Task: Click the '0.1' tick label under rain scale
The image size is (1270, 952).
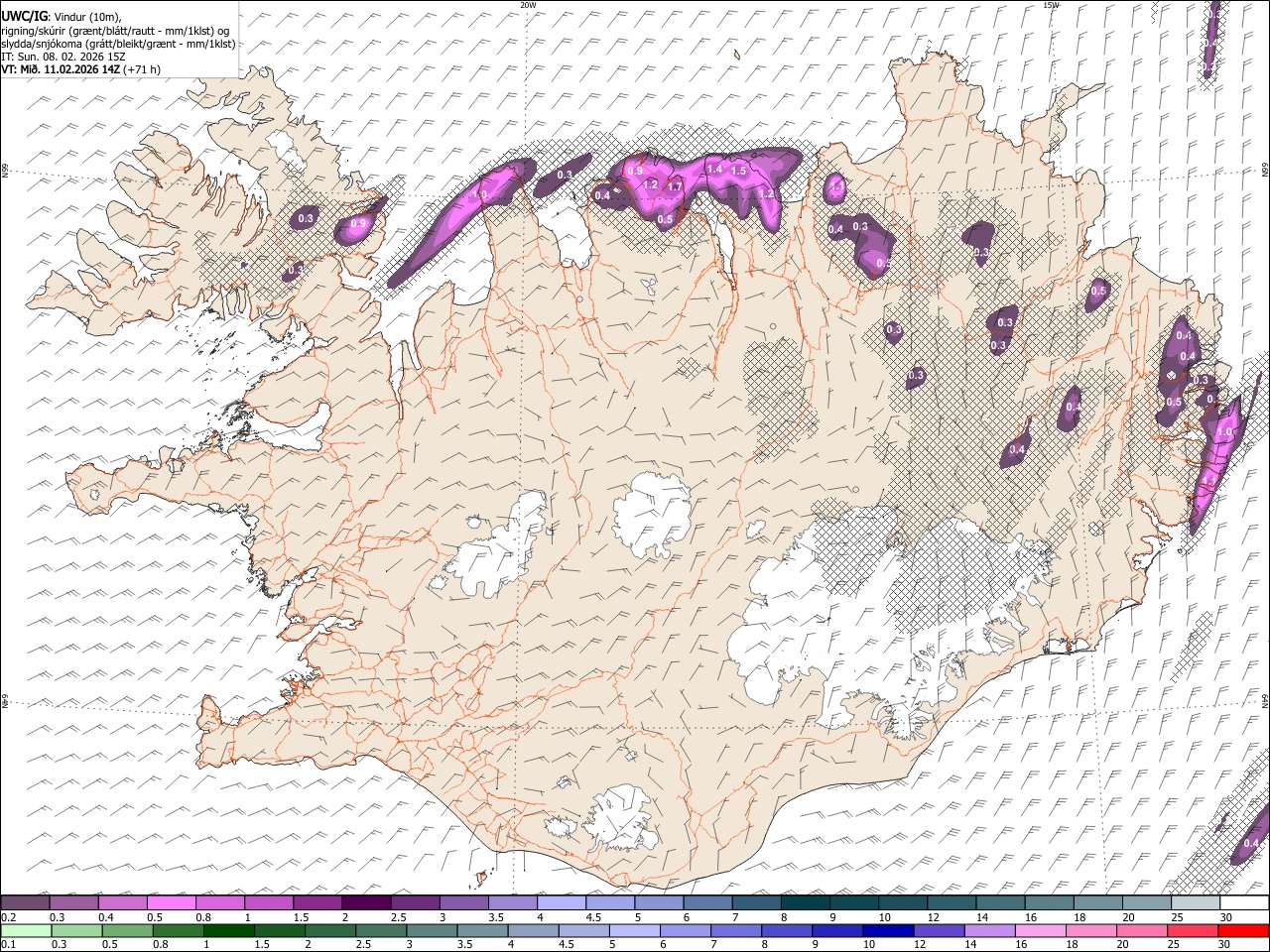Action: [9, 944]
